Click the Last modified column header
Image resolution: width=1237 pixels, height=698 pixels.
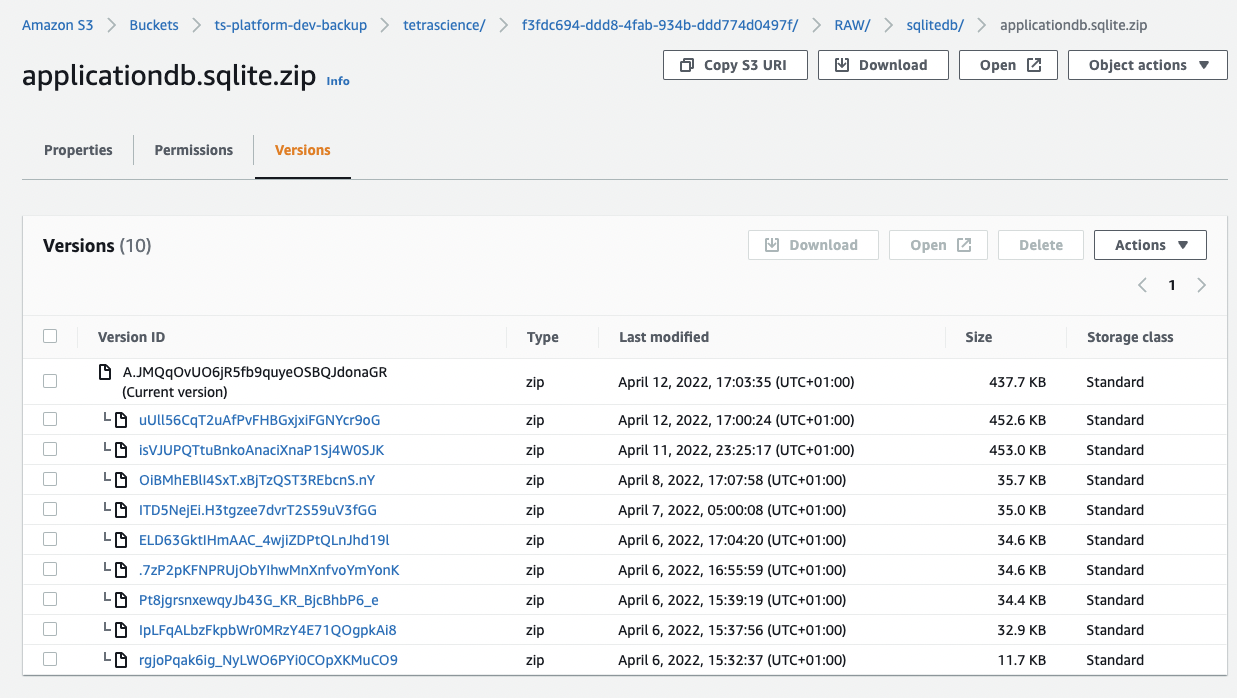[664, 337]
